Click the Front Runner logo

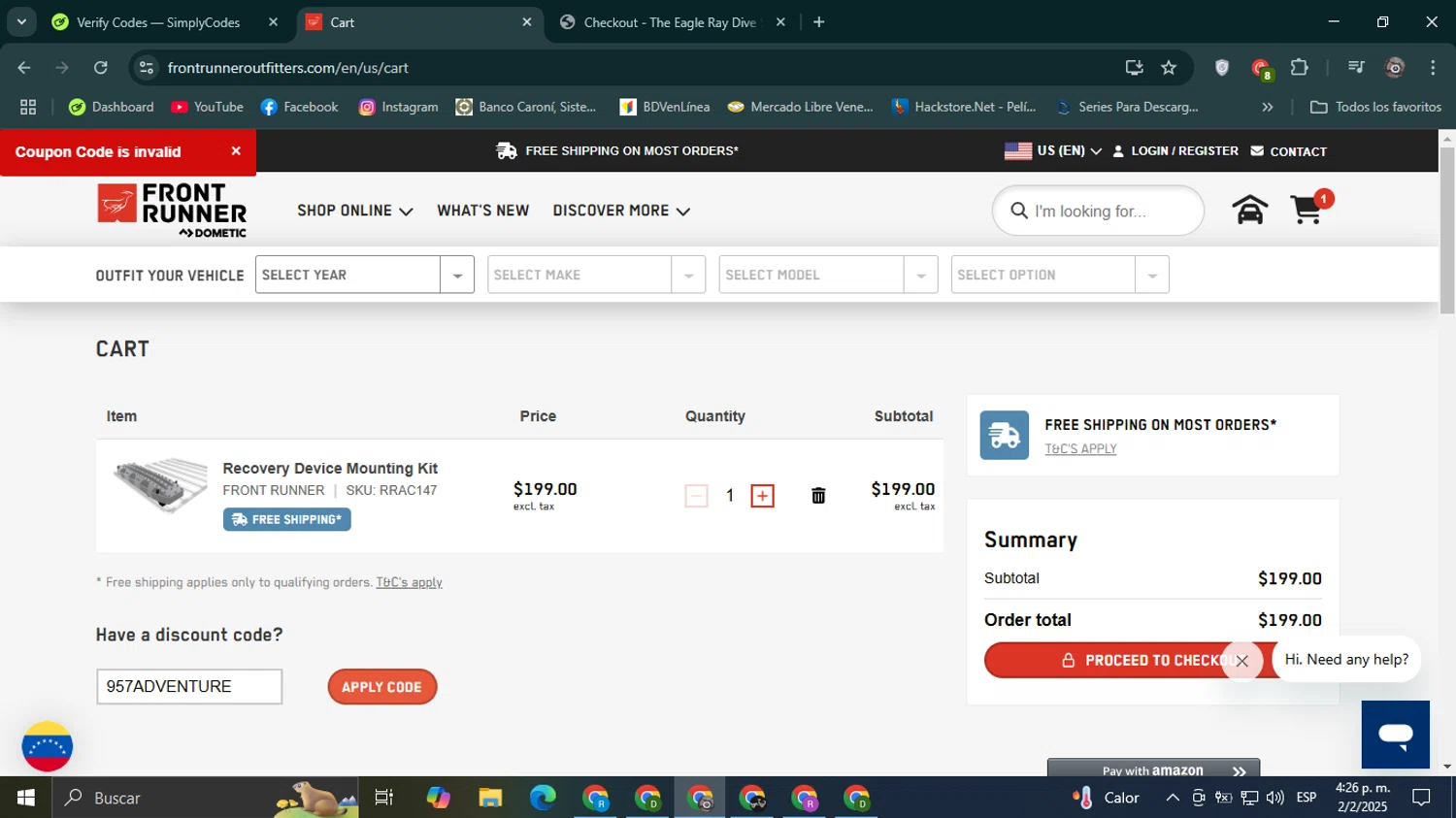[172, 210]
